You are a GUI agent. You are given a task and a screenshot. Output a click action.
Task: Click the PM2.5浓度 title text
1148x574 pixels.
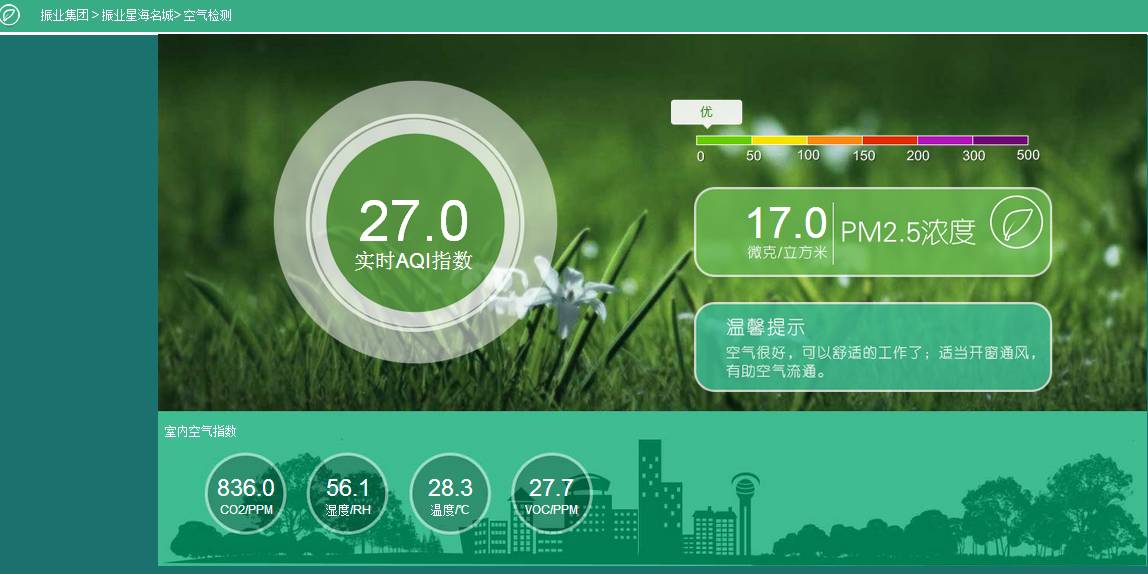[908, 231]
